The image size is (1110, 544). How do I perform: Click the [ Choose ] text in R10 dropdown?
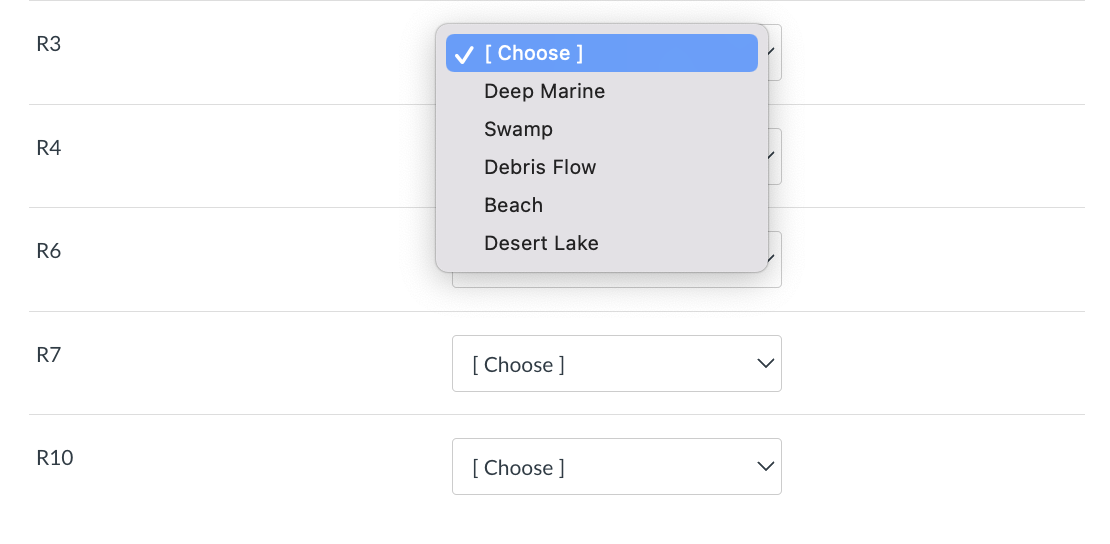tap(518, 467)
